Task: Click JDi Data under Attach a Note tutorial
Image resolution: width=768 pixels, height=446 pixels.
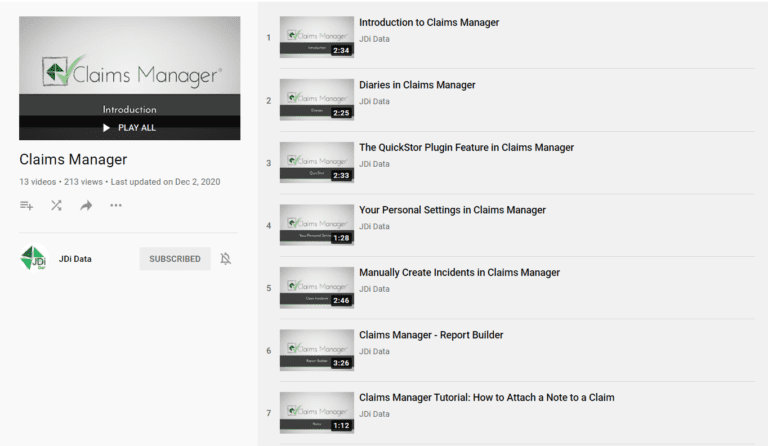Action: 374,414
